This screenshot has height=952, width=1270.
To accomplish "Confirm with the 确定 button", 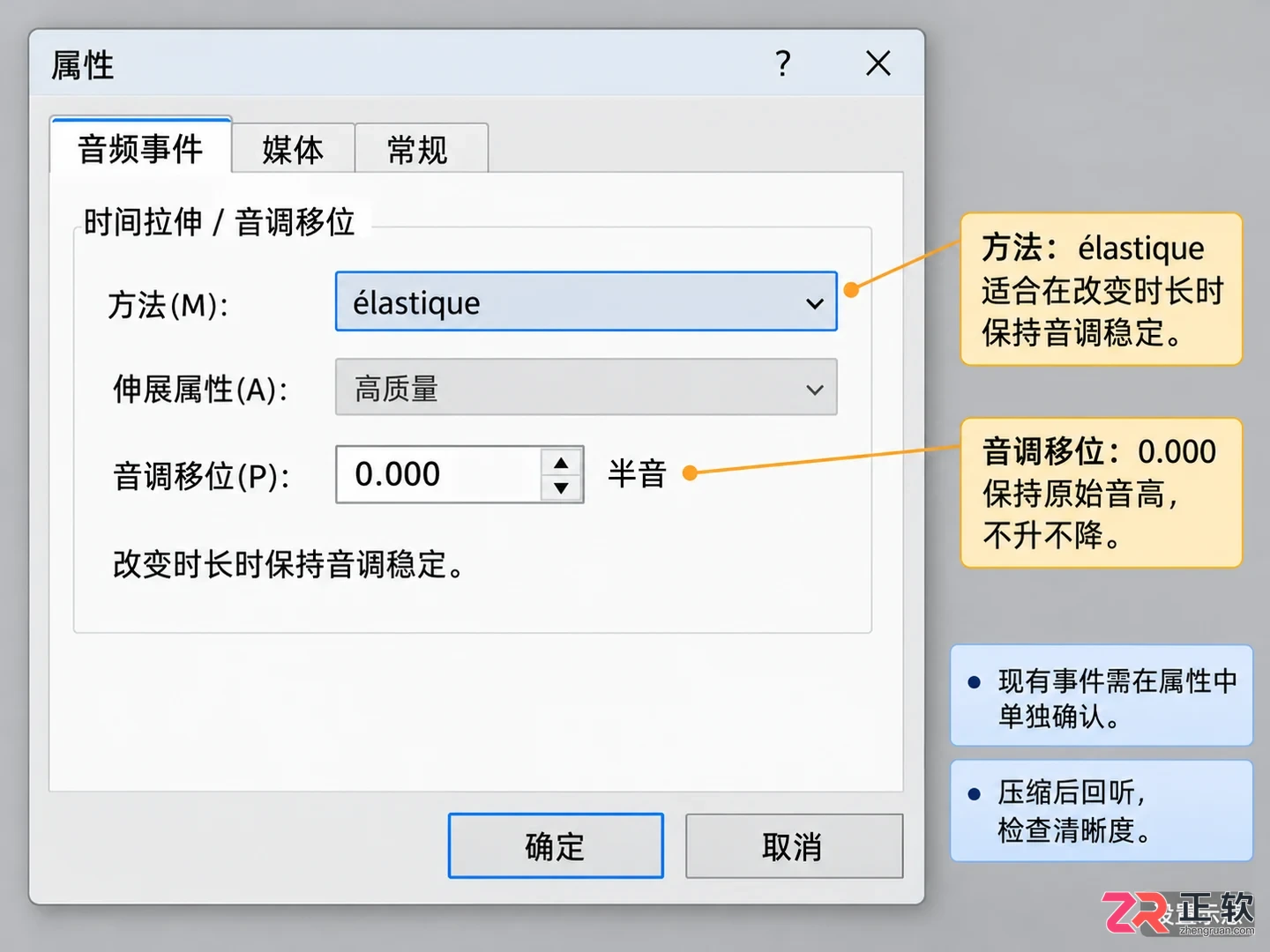I will [x=556, y=846].
